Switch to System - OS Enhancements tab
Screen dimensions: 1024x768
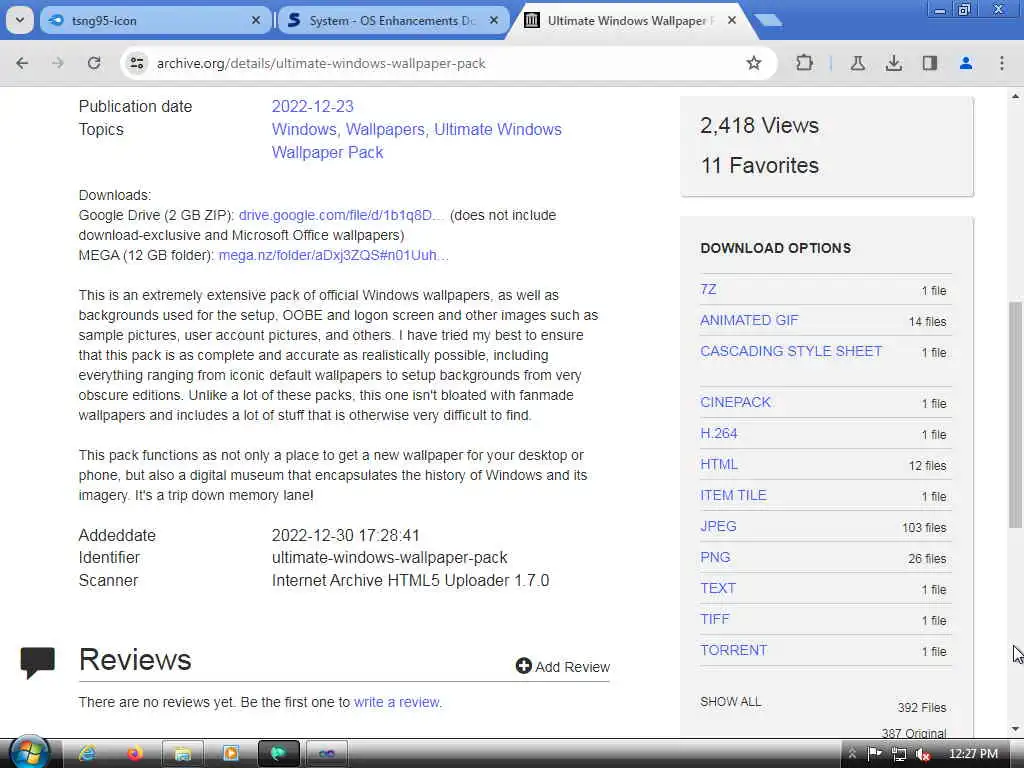(392, 20)
